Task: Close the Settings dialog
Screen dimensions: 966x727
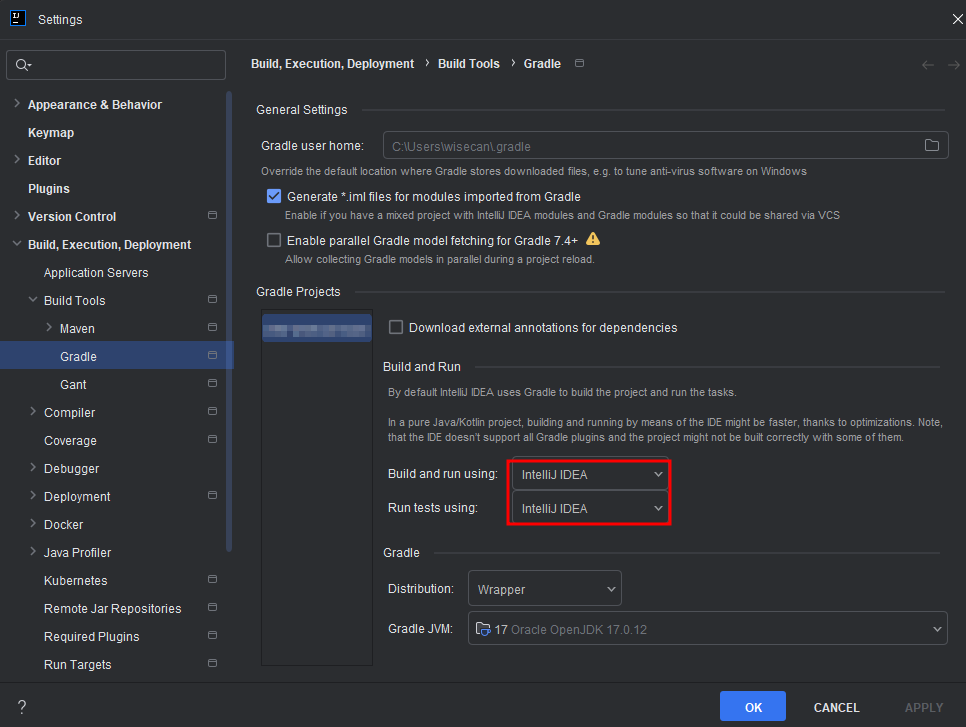Action: coord(957,19)
